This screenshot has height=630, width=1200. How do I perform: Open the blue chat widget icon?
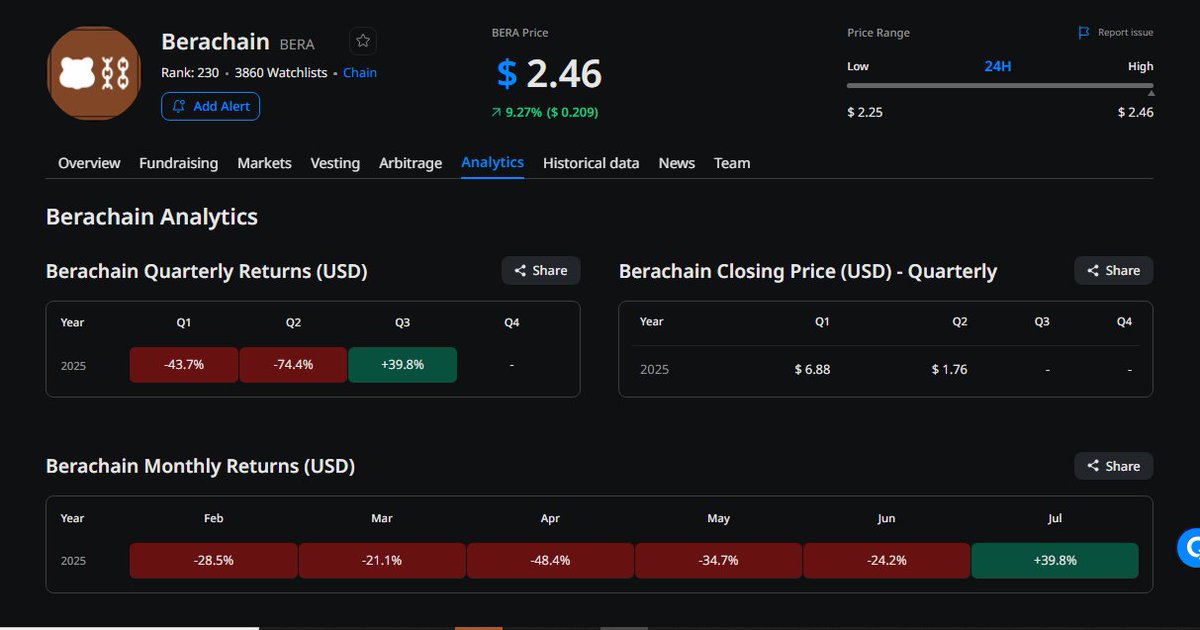[1190, 547]
